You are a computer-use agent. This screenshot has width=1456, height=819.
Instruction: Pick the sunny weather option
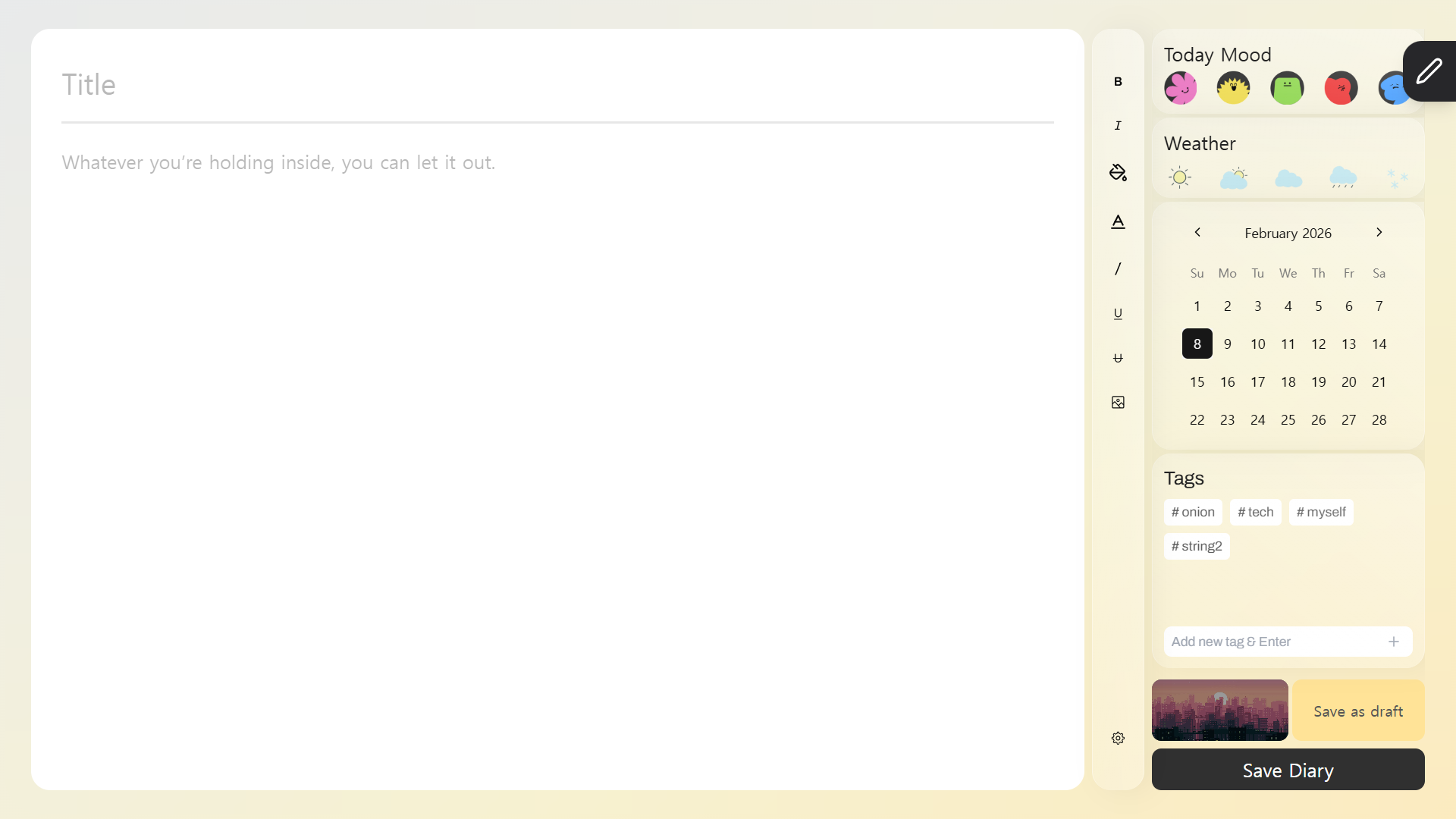1180,178
